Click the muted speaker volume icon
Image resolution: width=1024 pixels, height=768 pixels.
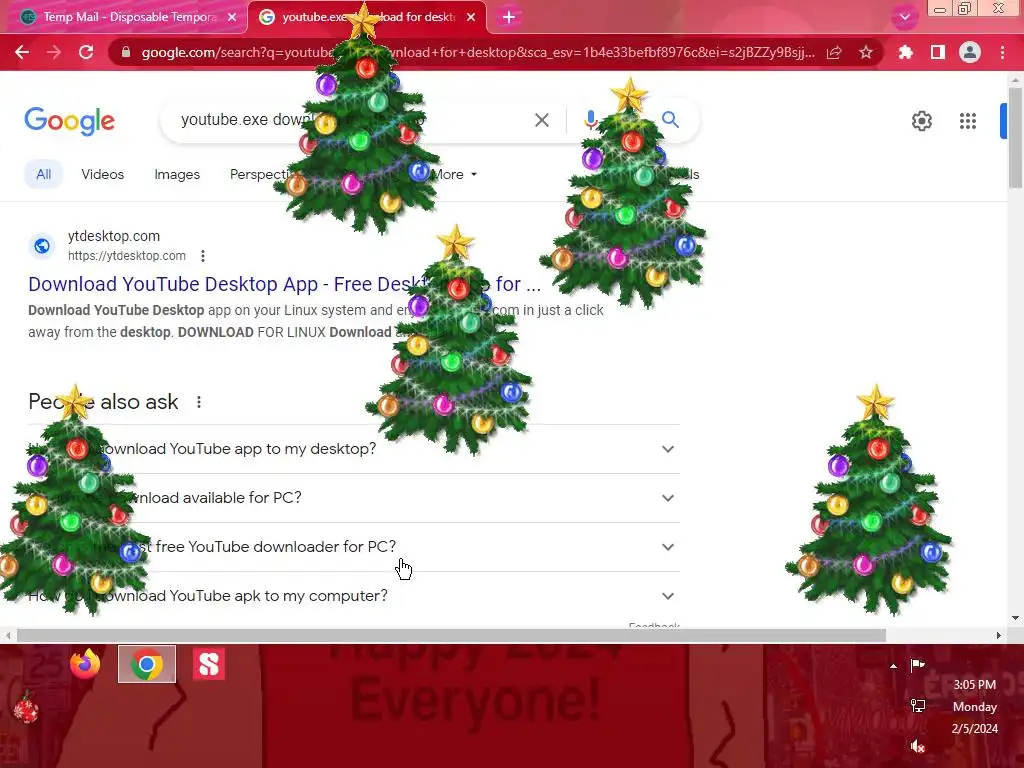click(x=918, y=746)
